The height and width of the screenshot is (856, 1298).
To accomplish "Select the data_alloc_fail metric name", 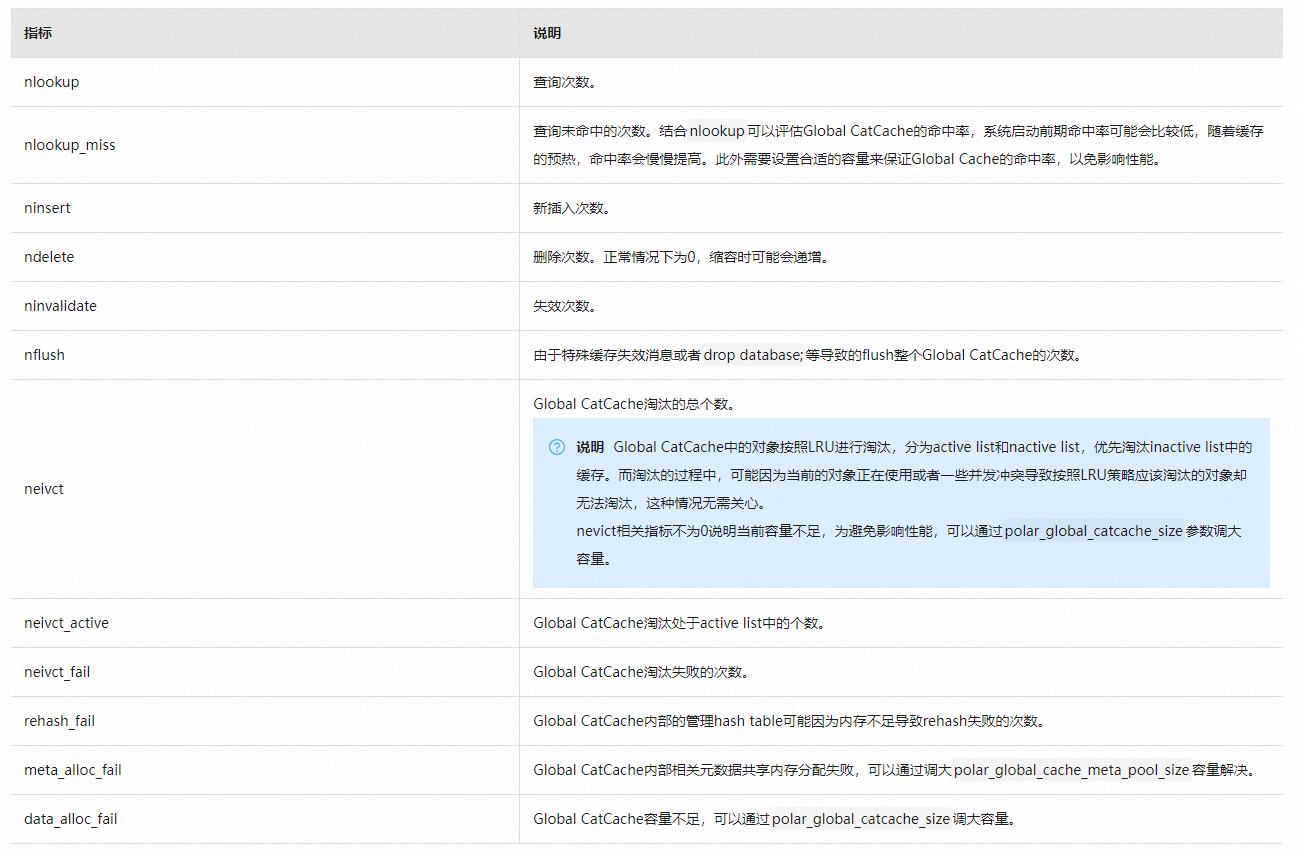I will (71, 819).
